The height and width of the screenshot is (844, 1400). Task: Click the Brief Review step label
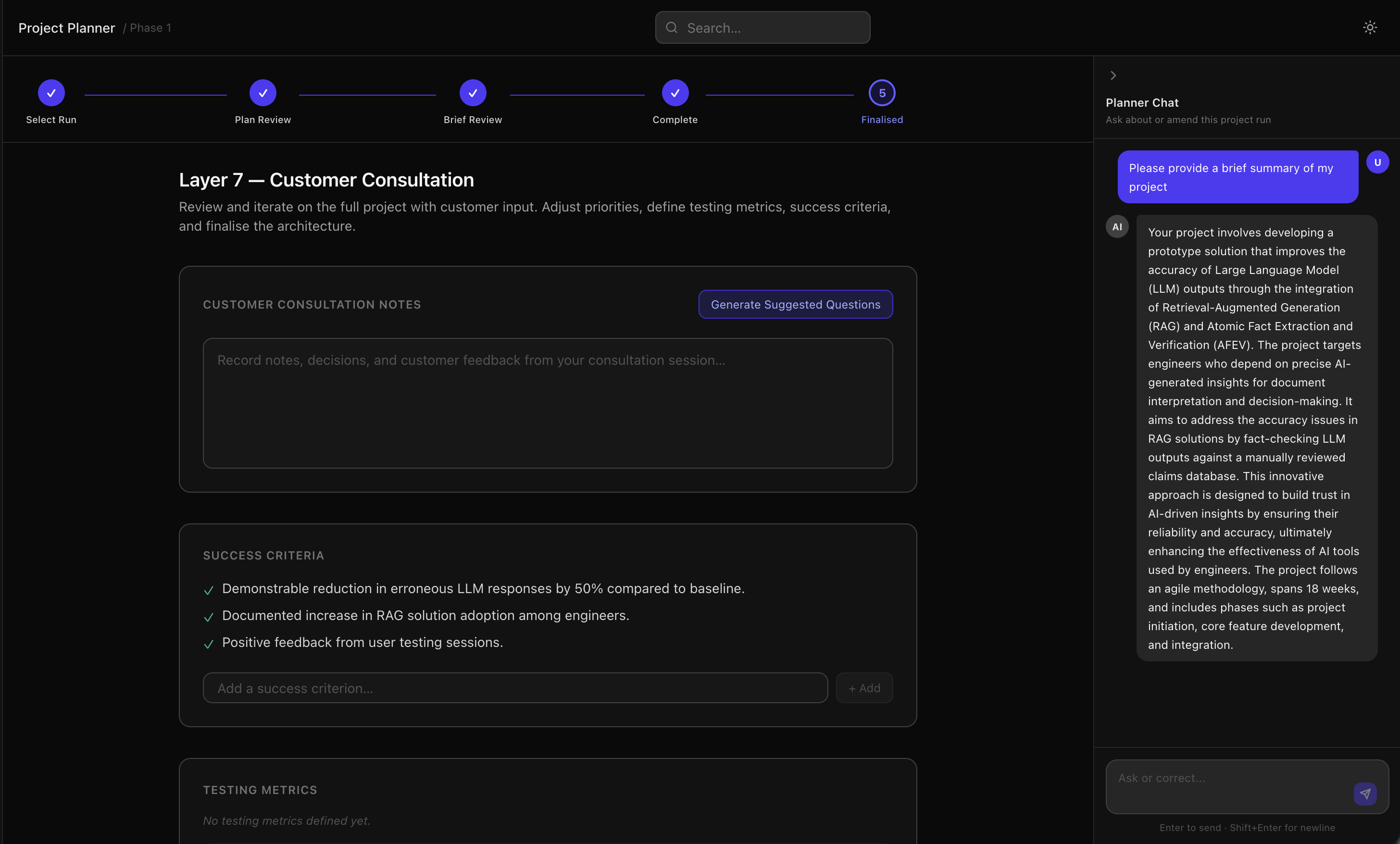point(473,120)
